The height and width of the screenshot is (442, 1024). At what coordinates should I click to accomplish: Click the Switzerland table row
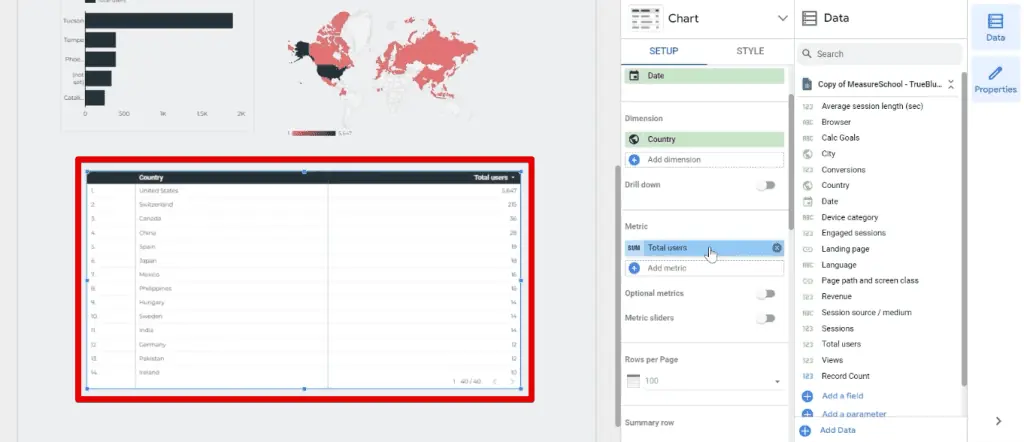click(x=304, y=205)
